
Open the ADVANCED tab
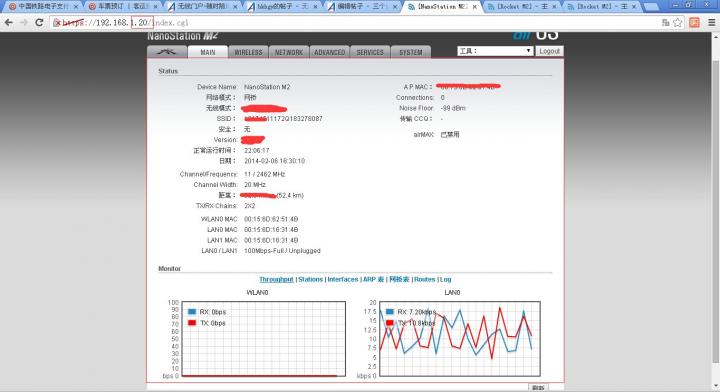(x=330, y=52)
